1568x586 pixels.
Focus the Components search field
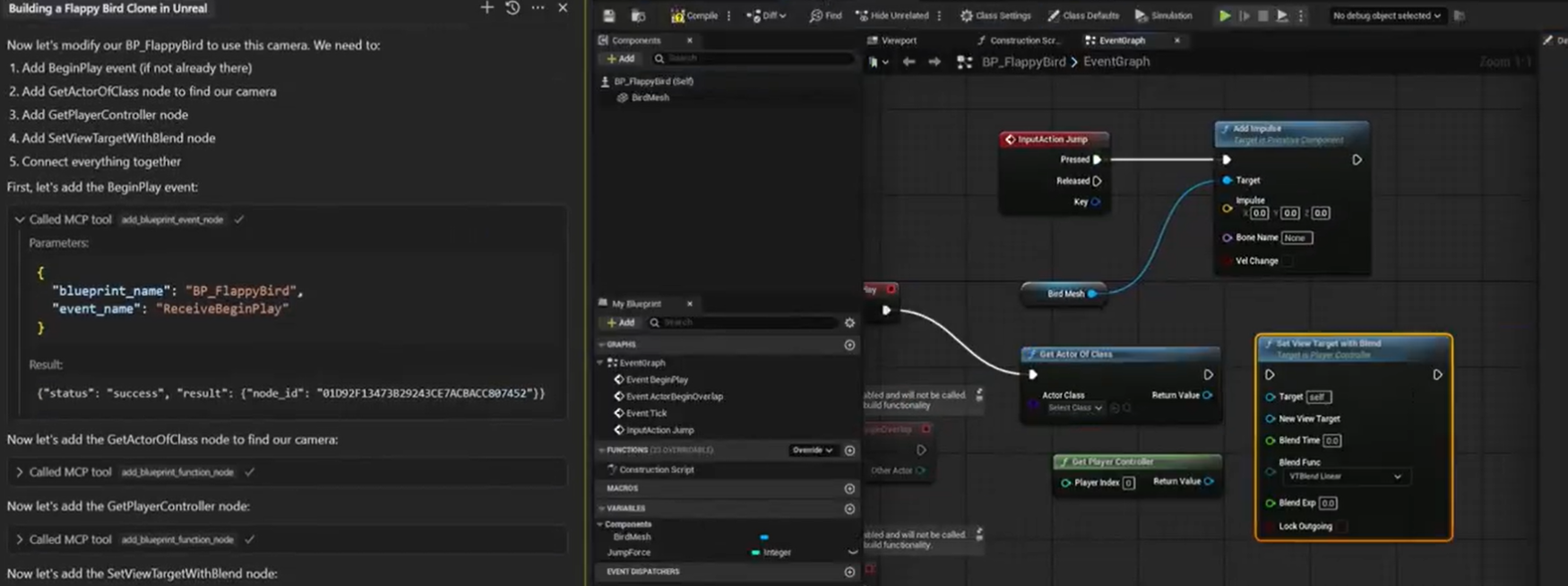[x=753, y=58]
